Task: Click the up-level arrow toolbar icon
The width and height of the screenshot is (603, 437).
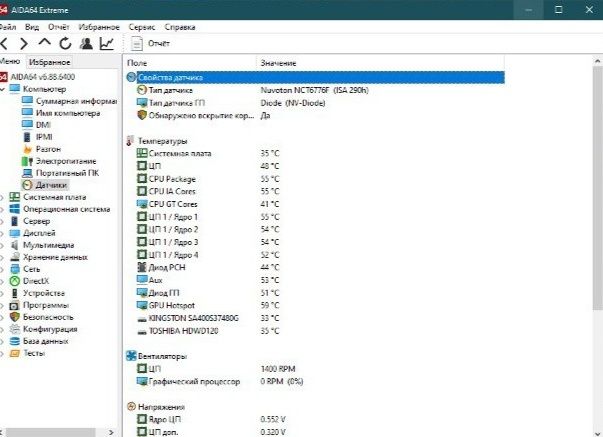Action: pyautogui.click(x=45, y=42)
